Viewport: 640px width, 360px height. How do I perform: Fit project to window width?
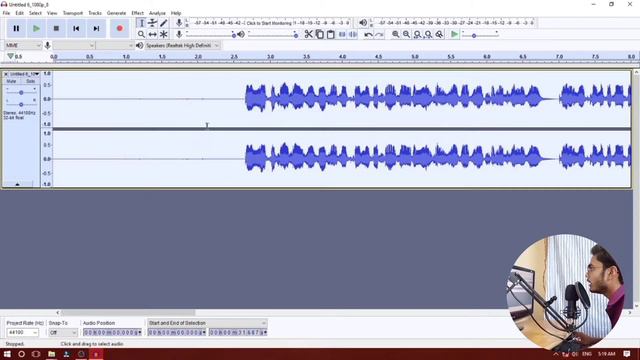428,35
